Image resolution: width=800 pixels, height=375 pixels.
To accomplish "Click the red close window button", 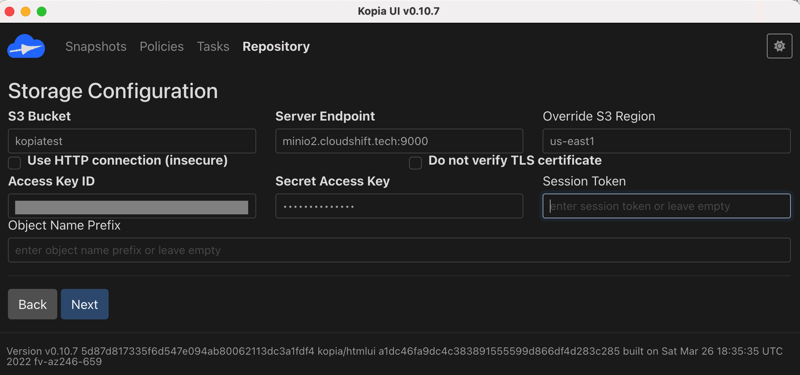I will pos(10,11).
